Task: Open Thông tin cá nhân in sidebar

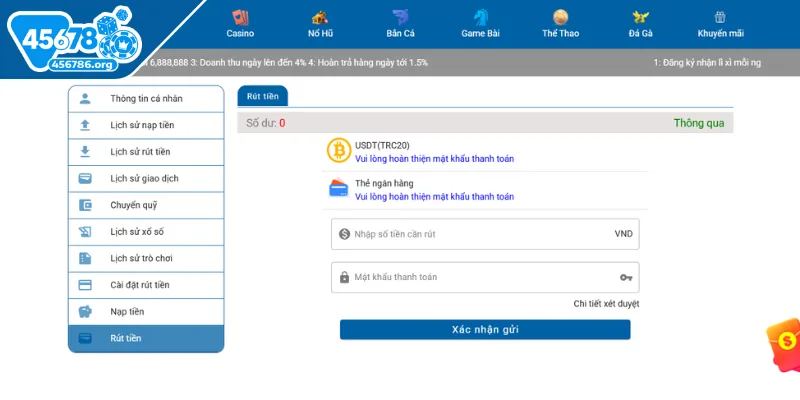Action: coord(146,99)
